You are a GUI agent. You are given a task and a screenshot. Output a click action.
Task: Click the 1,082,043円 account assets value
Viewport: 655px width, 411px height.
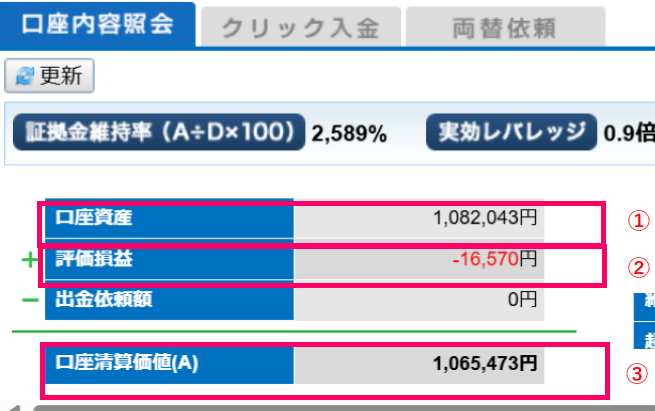point(484,218)
